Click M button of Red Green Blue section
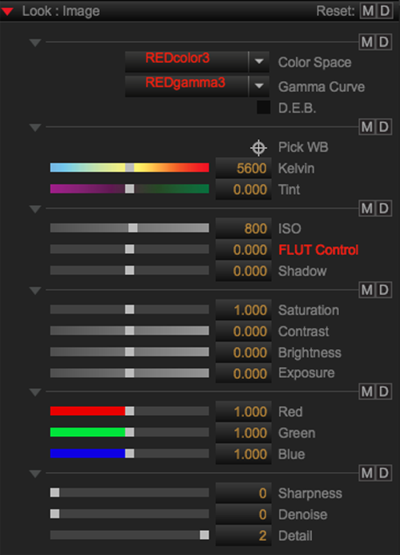Image resolution: width=400 pixels, height=555 pixels. (x=367, y=391)
